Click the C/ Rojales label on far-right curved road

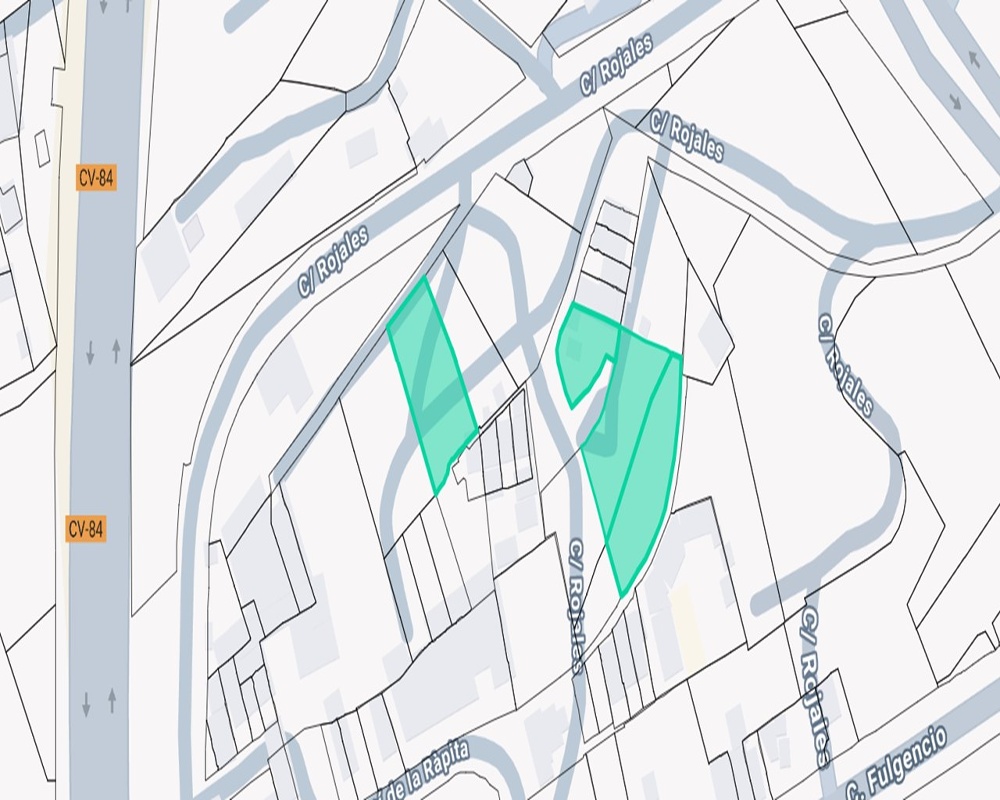844,366
